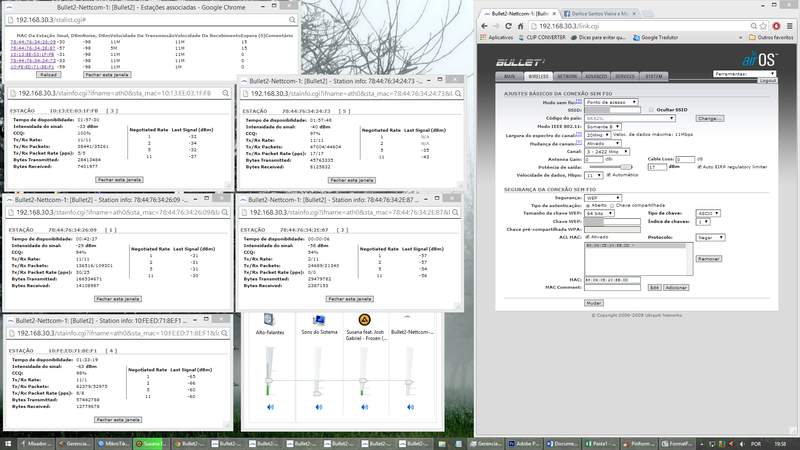
Task: Mute Sons do Sistema in the mixer
Action: click(x=319, y=407)
